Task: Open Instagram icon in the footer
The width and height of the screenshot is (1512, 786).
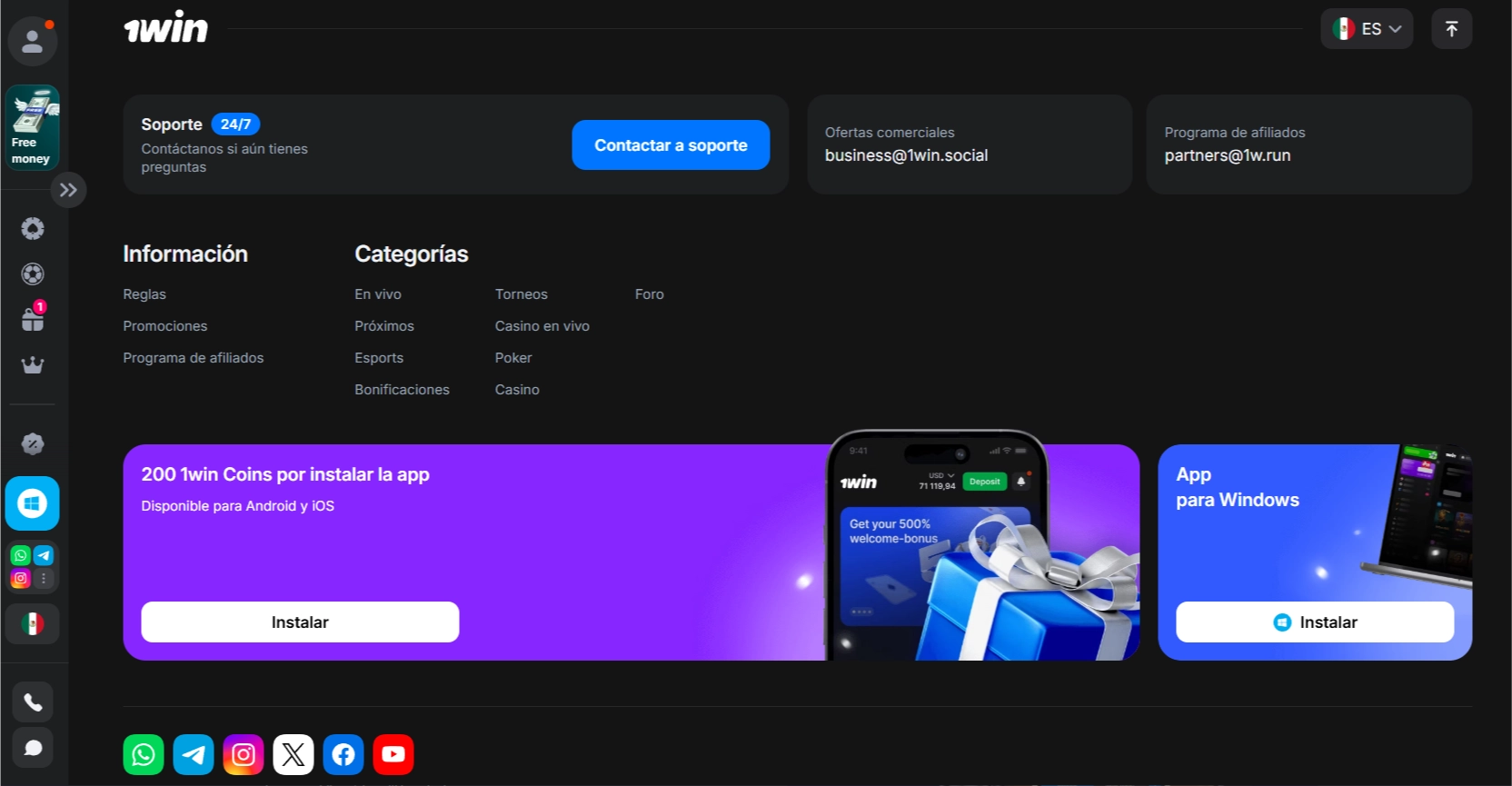Action: pyautogui.click(x=244, y=754)
